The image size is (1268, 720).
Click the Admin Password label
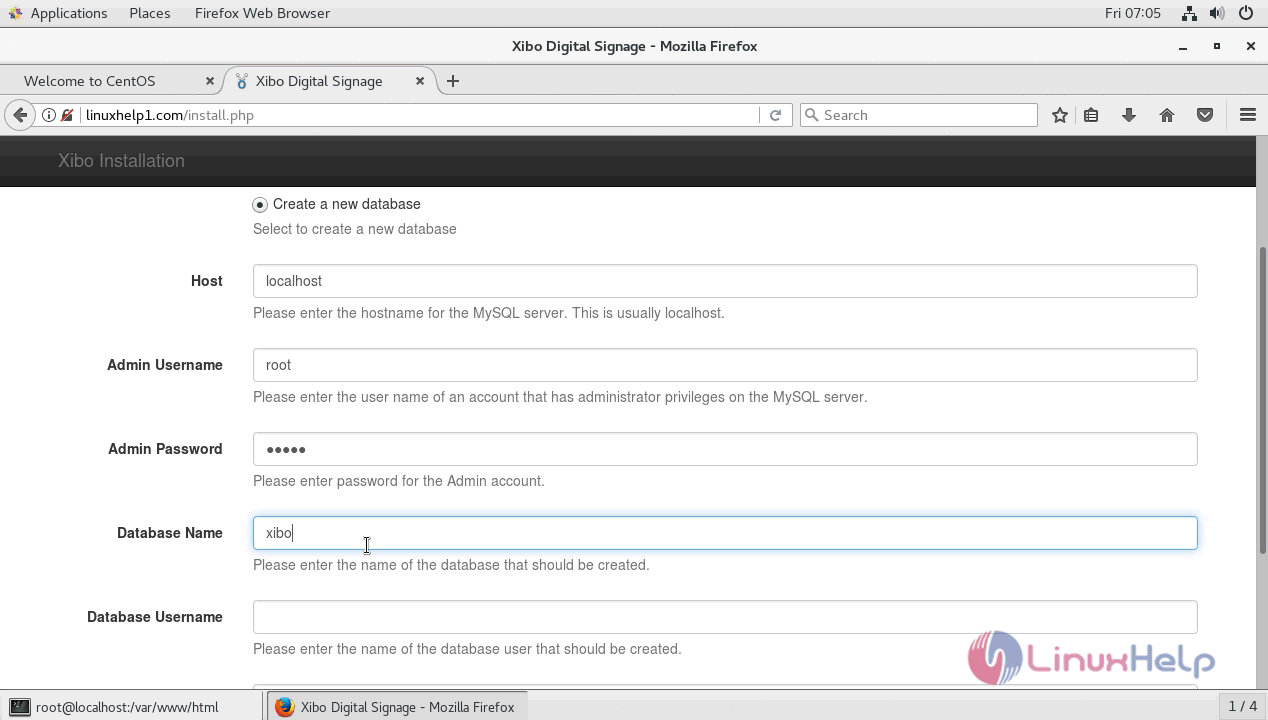point(165,449)
